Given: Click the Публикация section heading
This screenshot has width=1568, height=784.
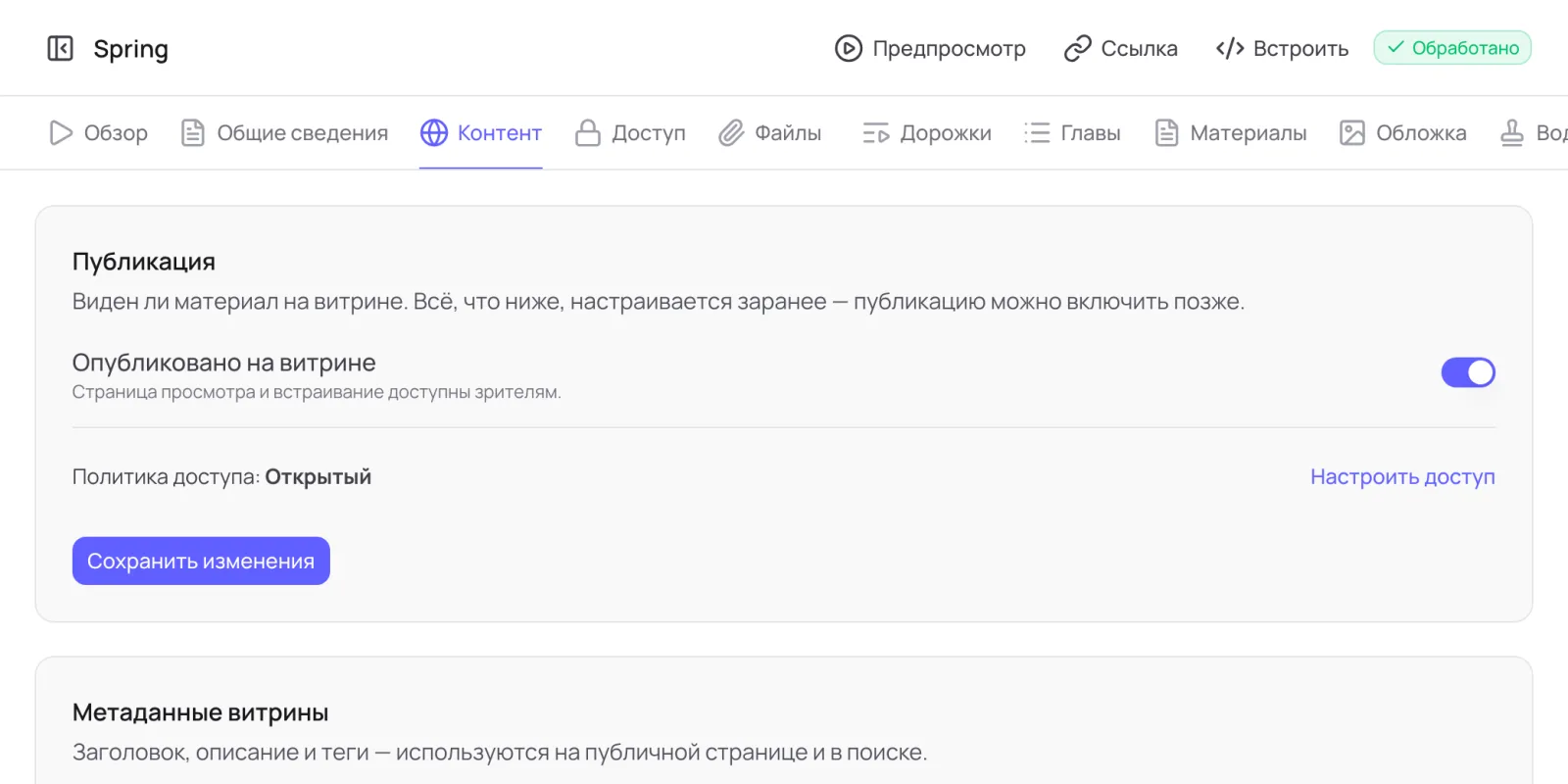Looking at the screenshot, I should coord(144,262).
